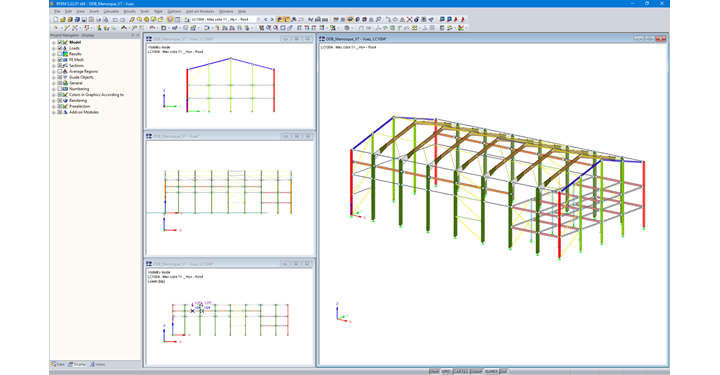The width and height of the screenshot is (720, 375).
Task: Toggle the FE Mesh checkbox
Action: tap(60, 60)
